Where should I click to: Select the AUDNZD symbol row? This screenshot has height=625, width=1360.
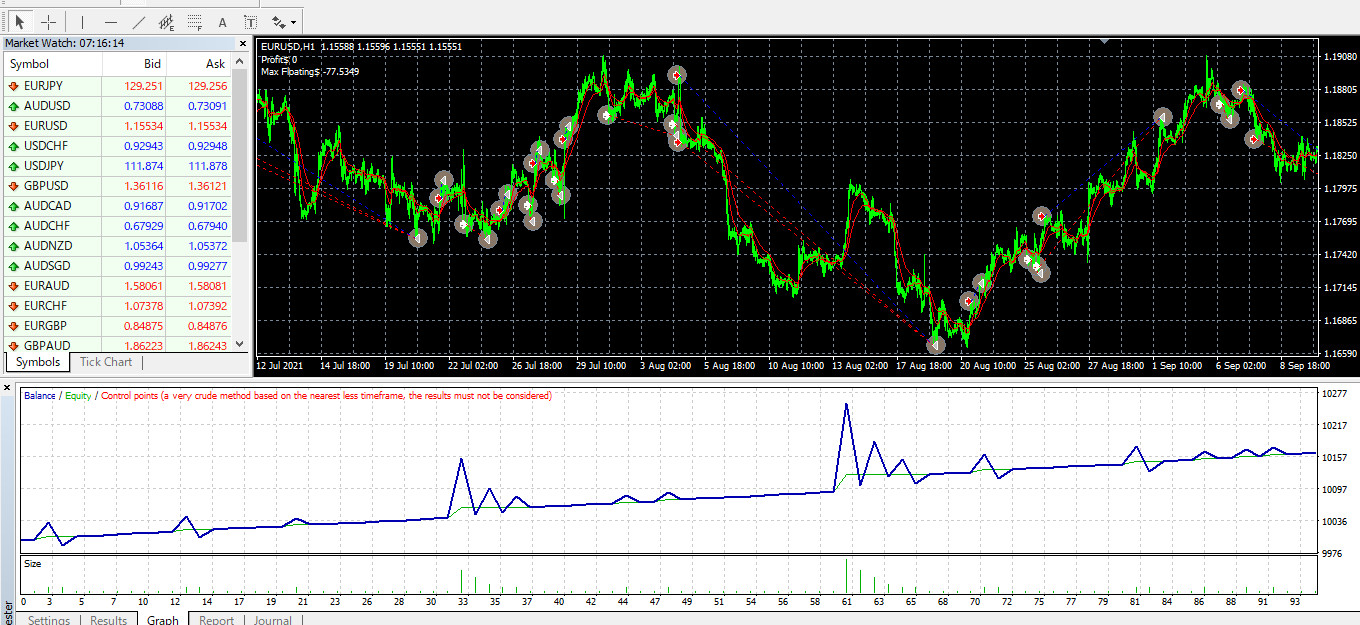[117, 246]
